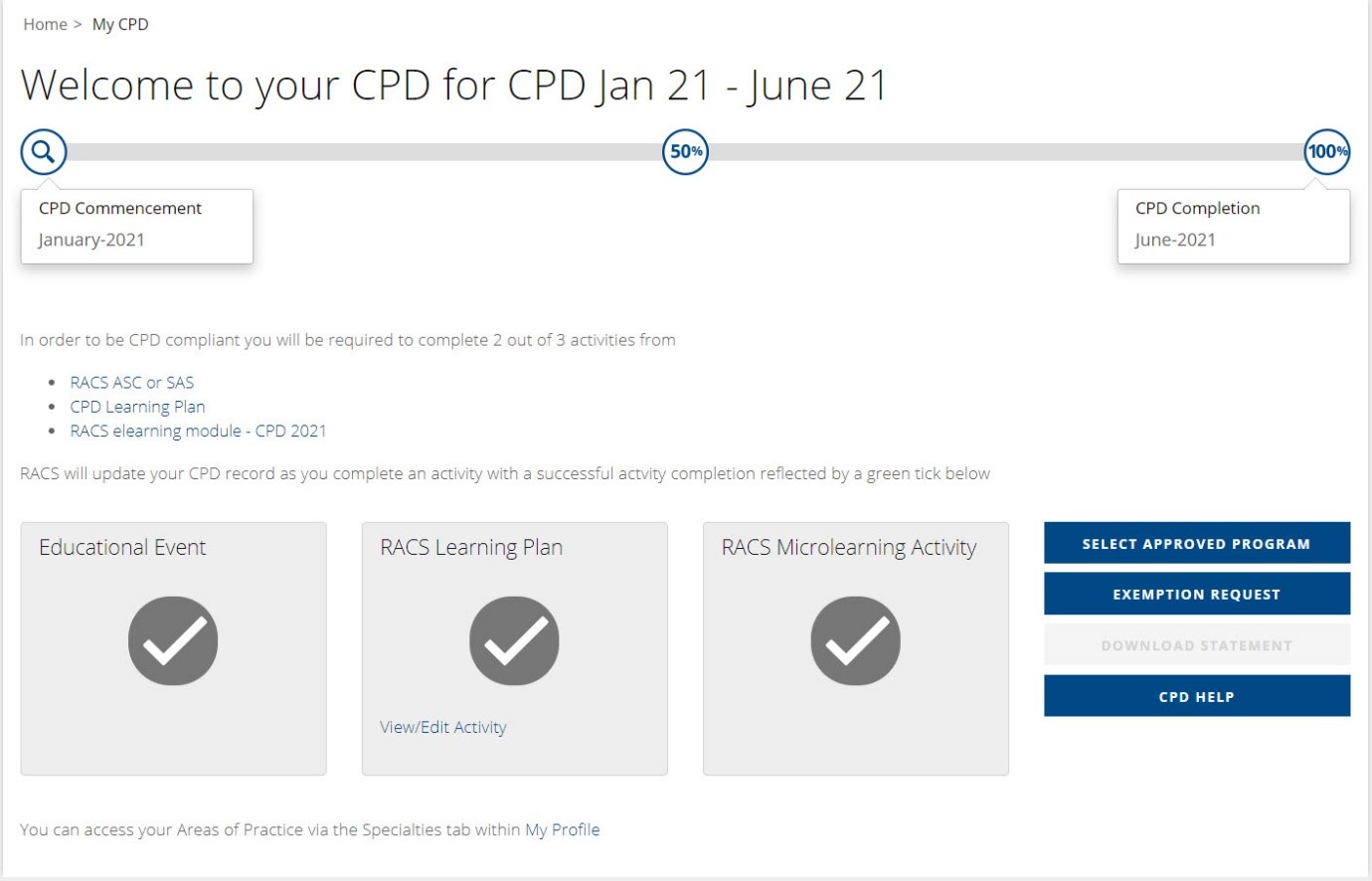Click the Download Statement button
Viewport: 1372px width, 881px height.
pos(1196,645)
